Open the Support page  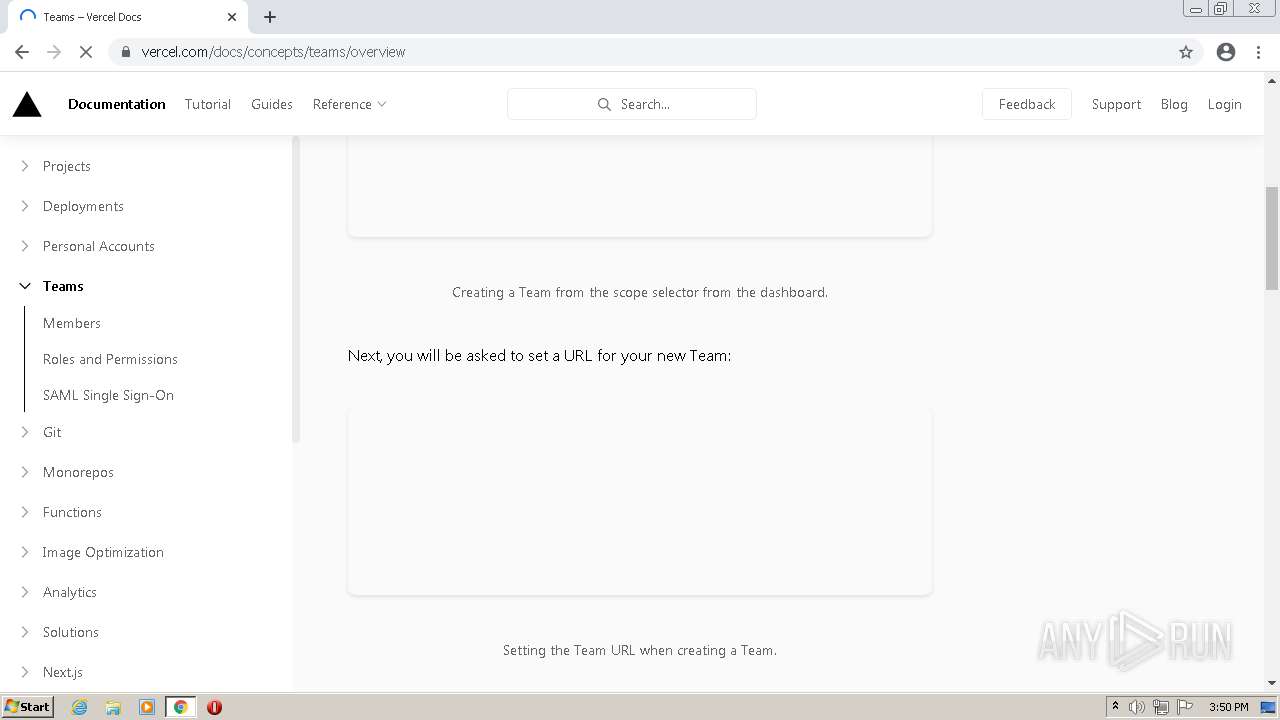click(x=1116, y=104)
